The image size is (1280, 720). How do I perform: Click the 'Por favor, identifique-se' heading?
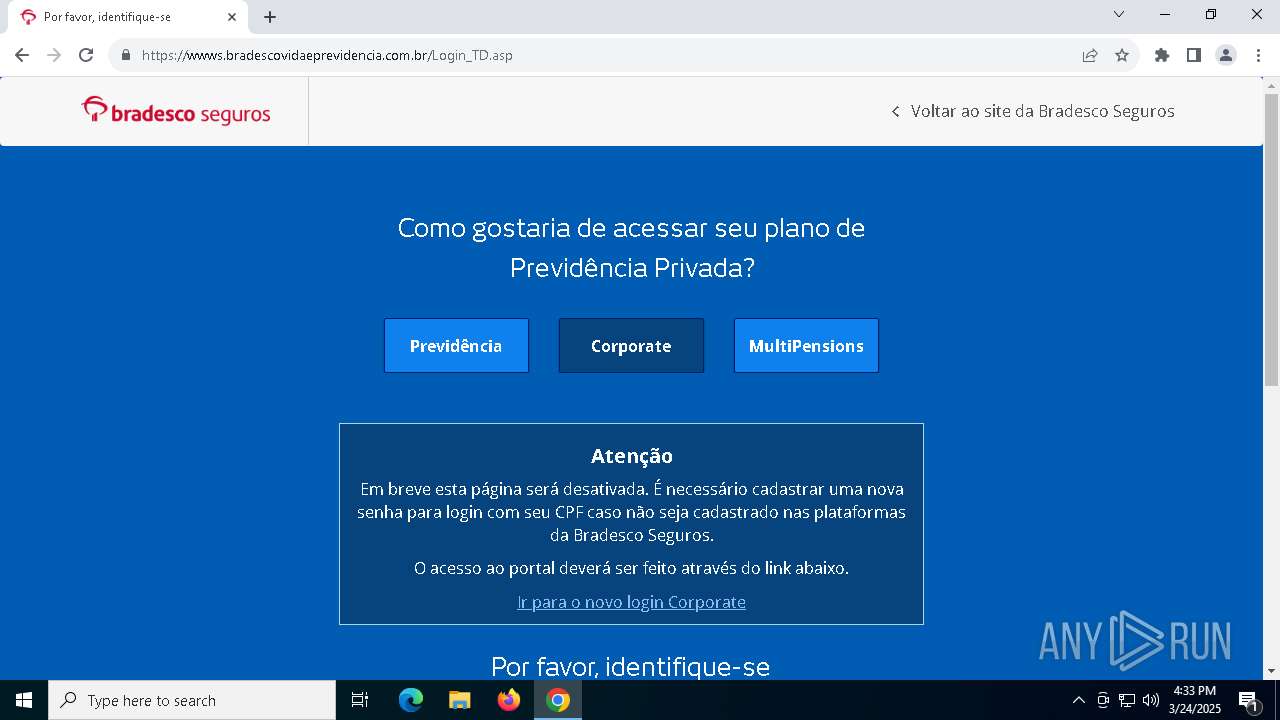point(631,666)
